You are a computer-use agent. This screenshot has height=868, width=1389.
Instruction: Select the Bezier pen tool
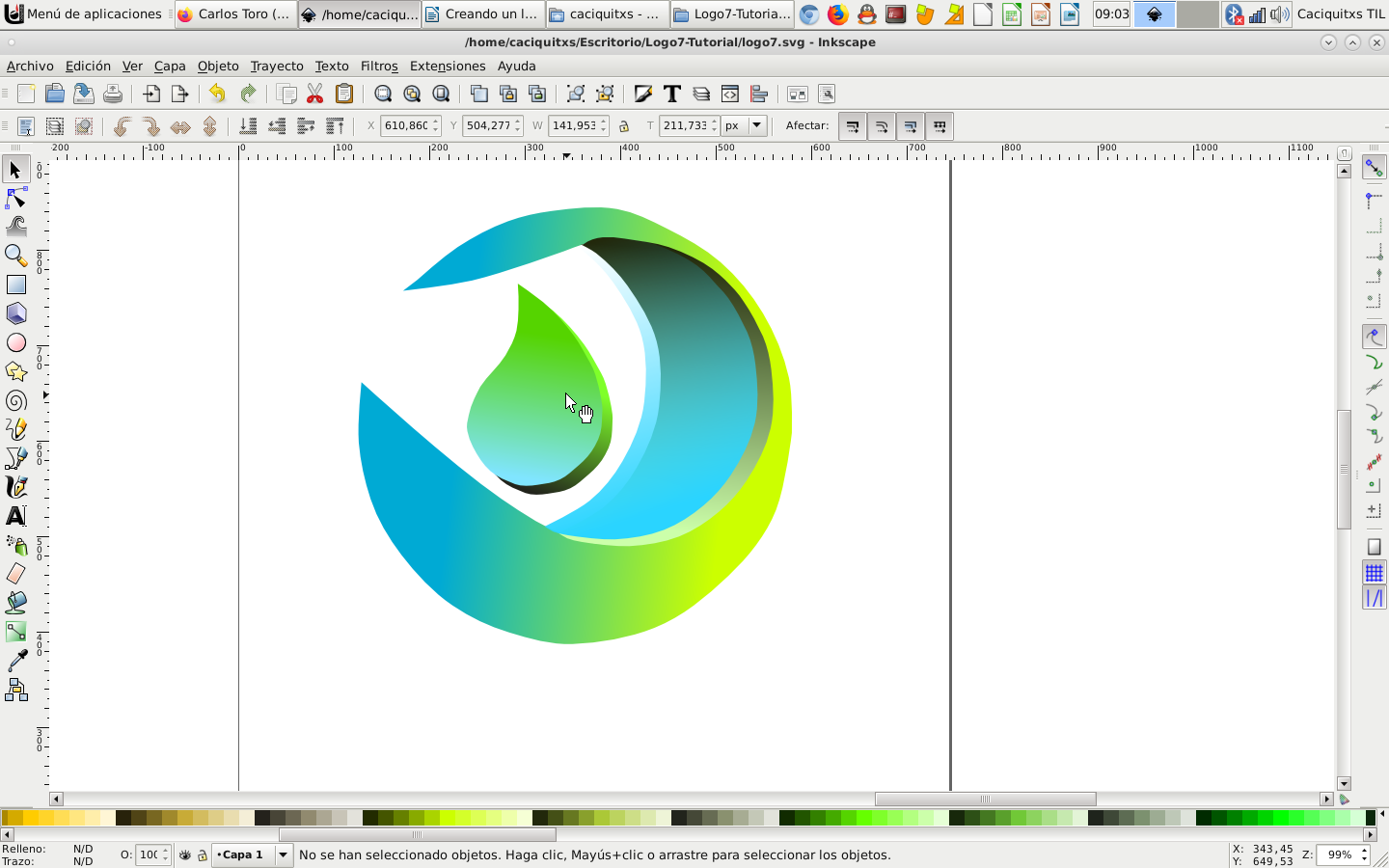coord(16,458)
